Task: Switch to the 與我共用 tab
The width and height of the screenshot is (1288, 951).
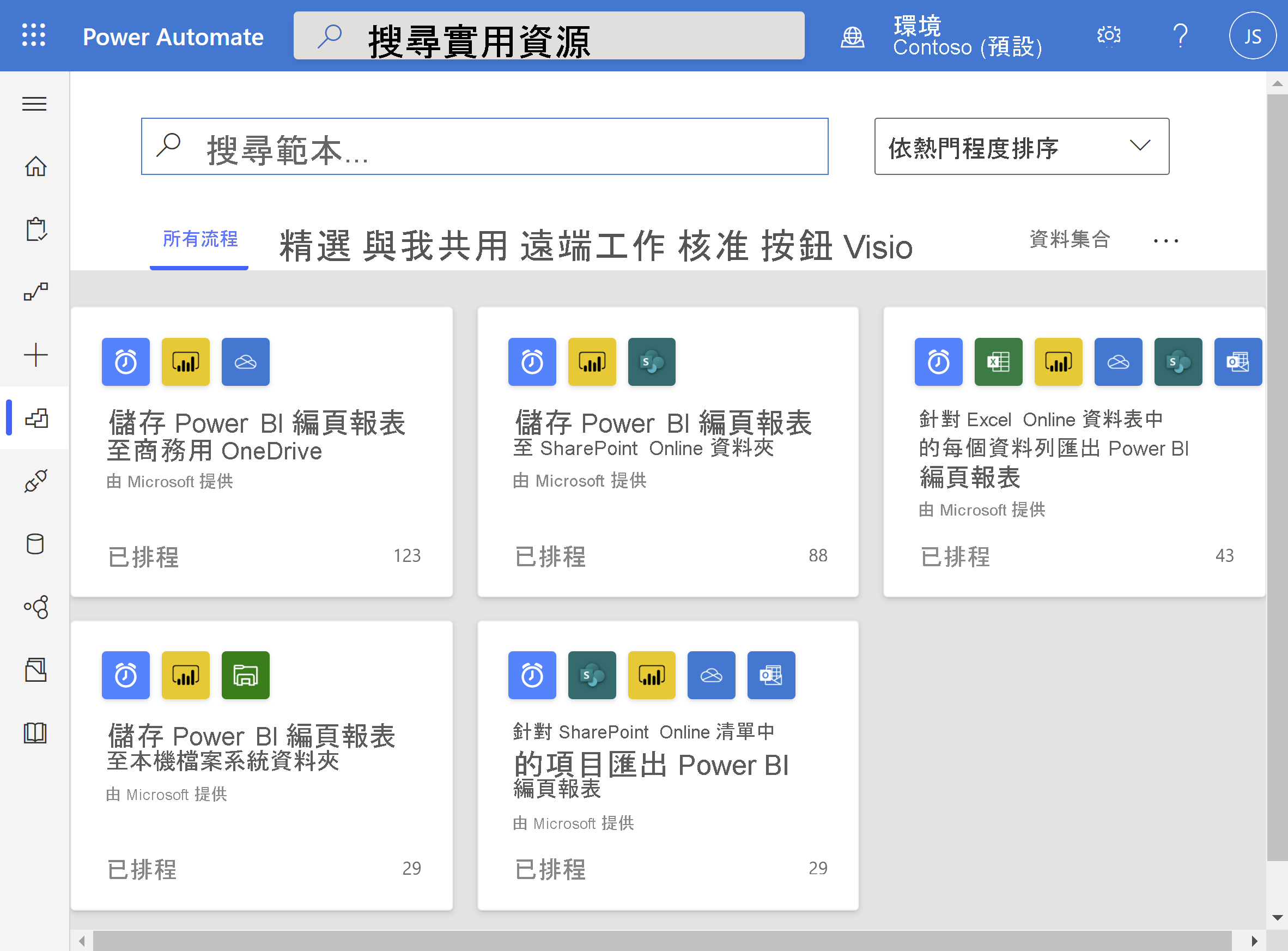Action: 436,246
